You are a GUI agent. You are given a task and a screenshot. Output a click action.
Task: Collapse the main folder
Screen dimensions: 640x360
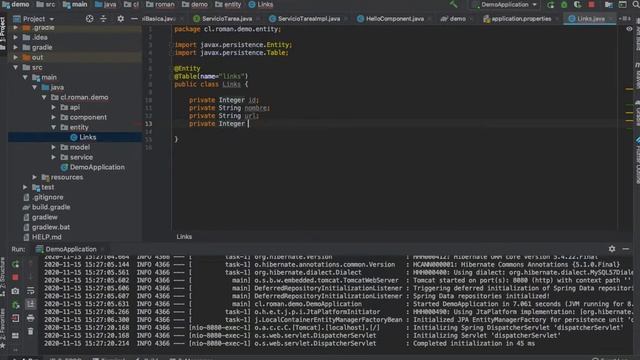click(25, 77)
